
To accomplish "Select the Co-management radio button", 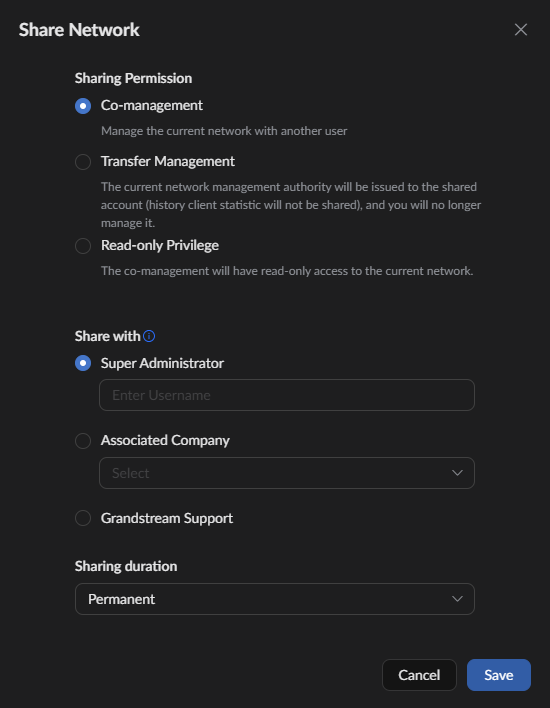I will [x=83, y=106].
